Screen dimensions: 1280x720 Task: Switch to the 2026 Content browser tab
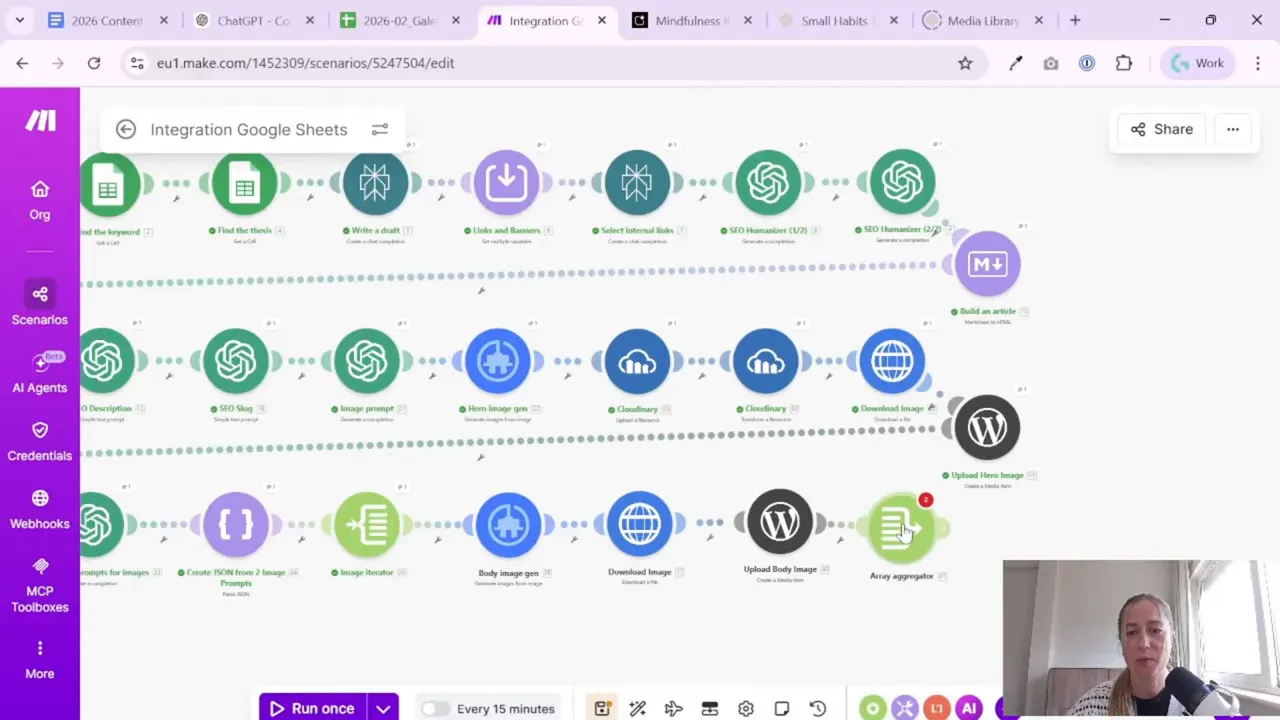click(x=109, y=20)
